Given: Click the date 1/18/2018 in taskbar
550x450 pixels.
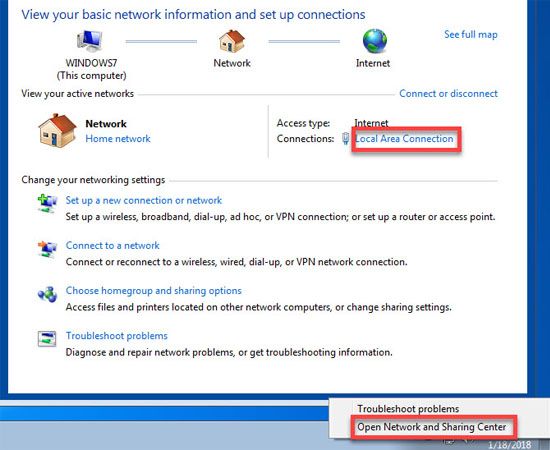Looking at the screenshot, I should tap(509, 445).
